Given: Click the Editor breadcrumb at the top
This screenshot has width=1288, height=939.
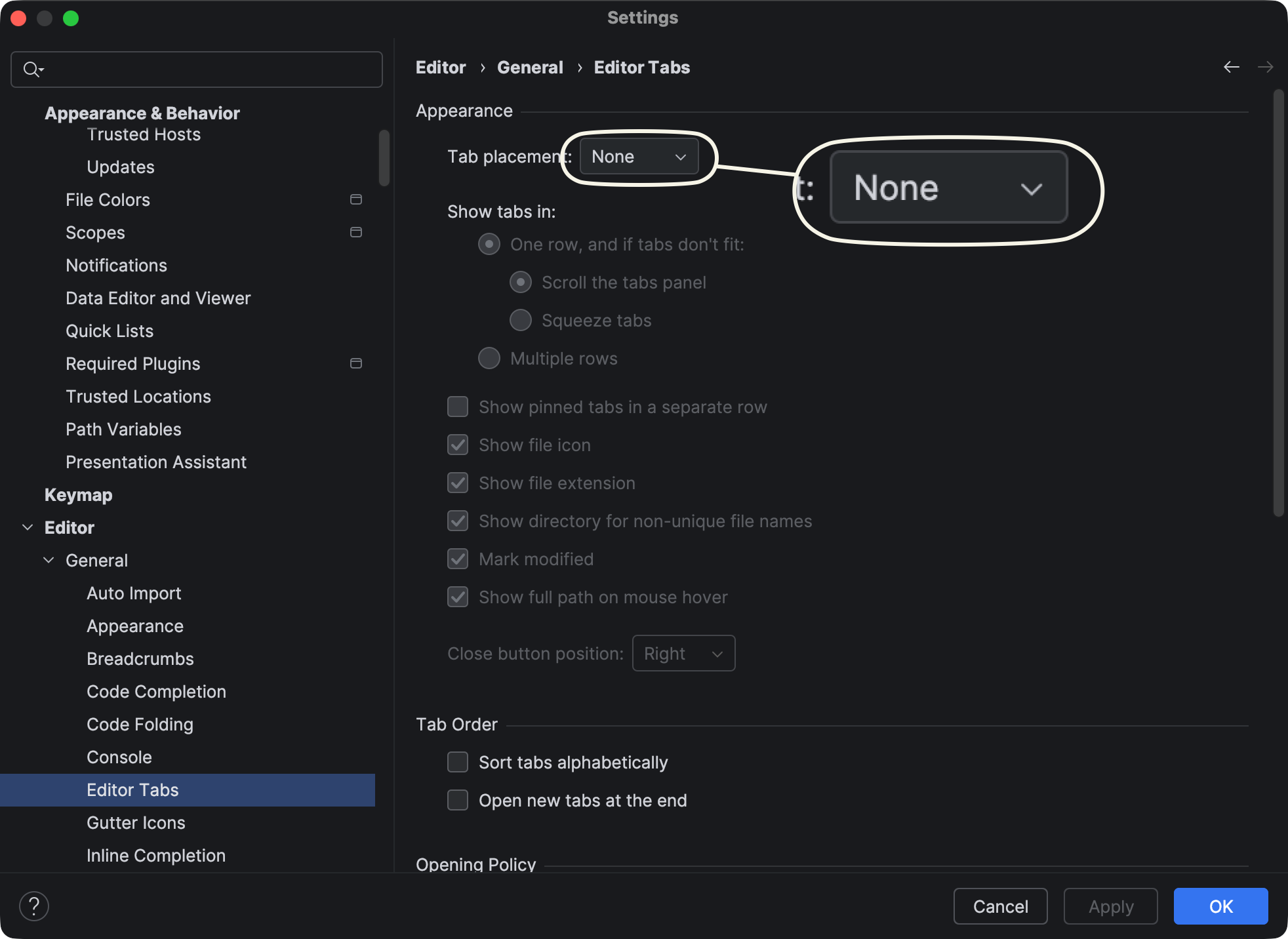Looking at the screenshot, I should pyautogui.click(x=440, y=67).
